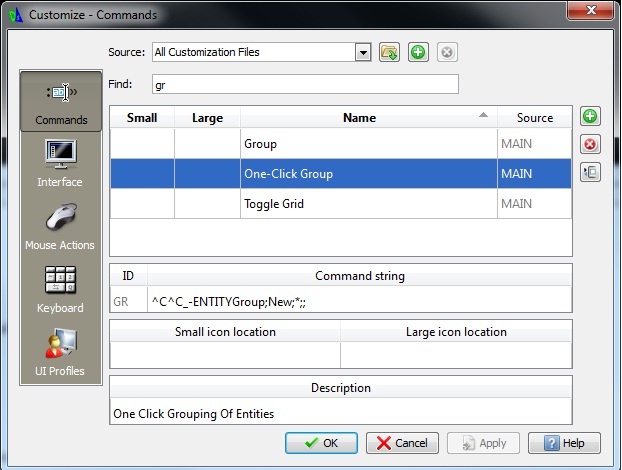Click the sort arrow in Name header
Image resolution: width=622 pixels, height=470 pixels.
tap(483, 115)
